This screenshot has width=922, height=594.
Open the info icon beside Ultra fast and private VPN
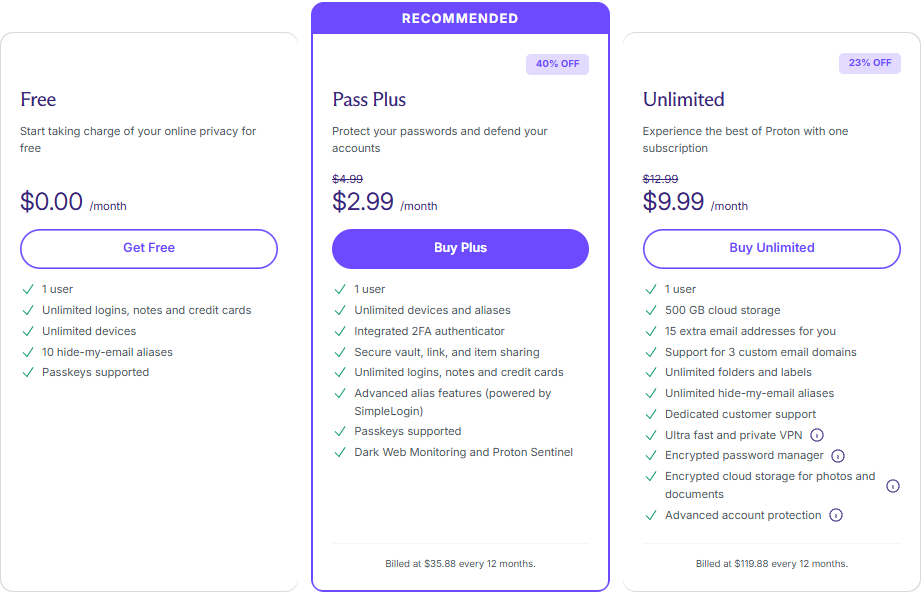(817, 435)
